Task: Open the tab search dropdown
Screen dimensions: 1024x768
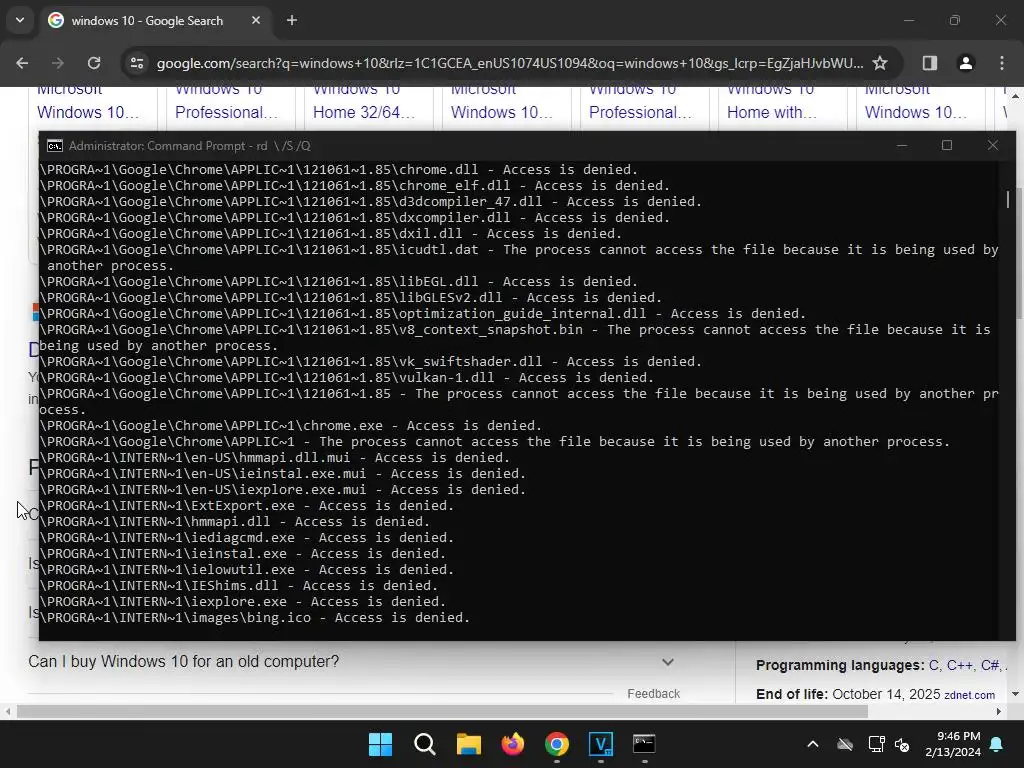Action: coord(20,20)
